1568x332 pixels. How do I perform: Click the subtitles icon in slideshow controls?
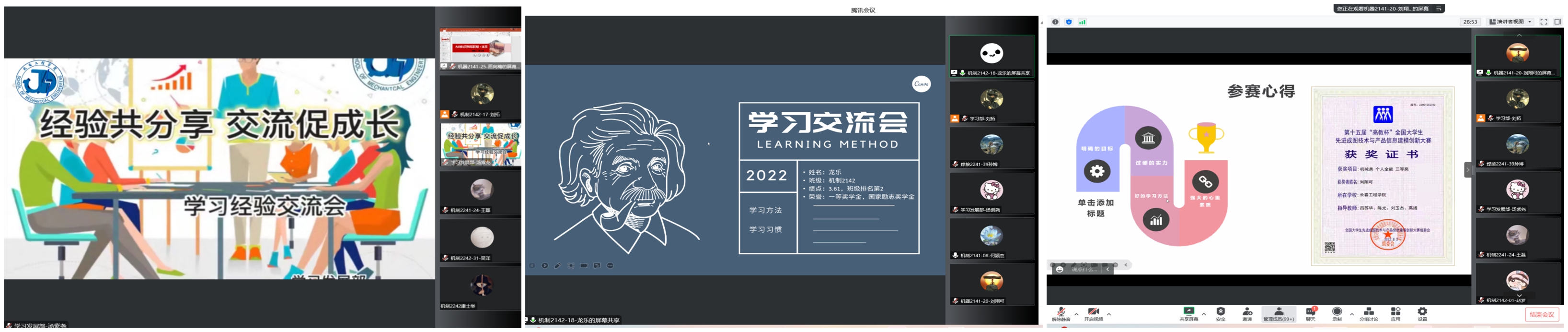coord(597,266)
